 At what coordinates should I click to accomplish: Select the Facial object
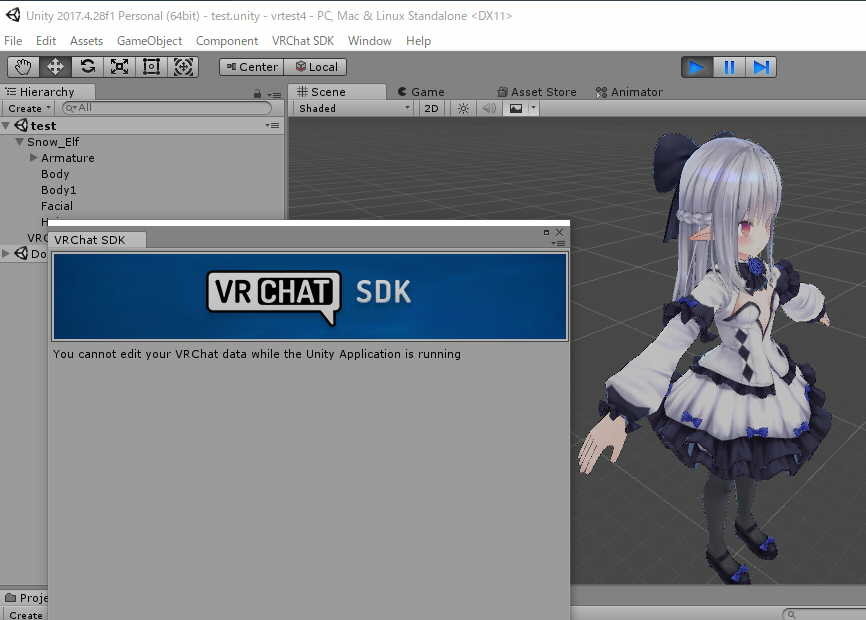click(x=57, y=206)
